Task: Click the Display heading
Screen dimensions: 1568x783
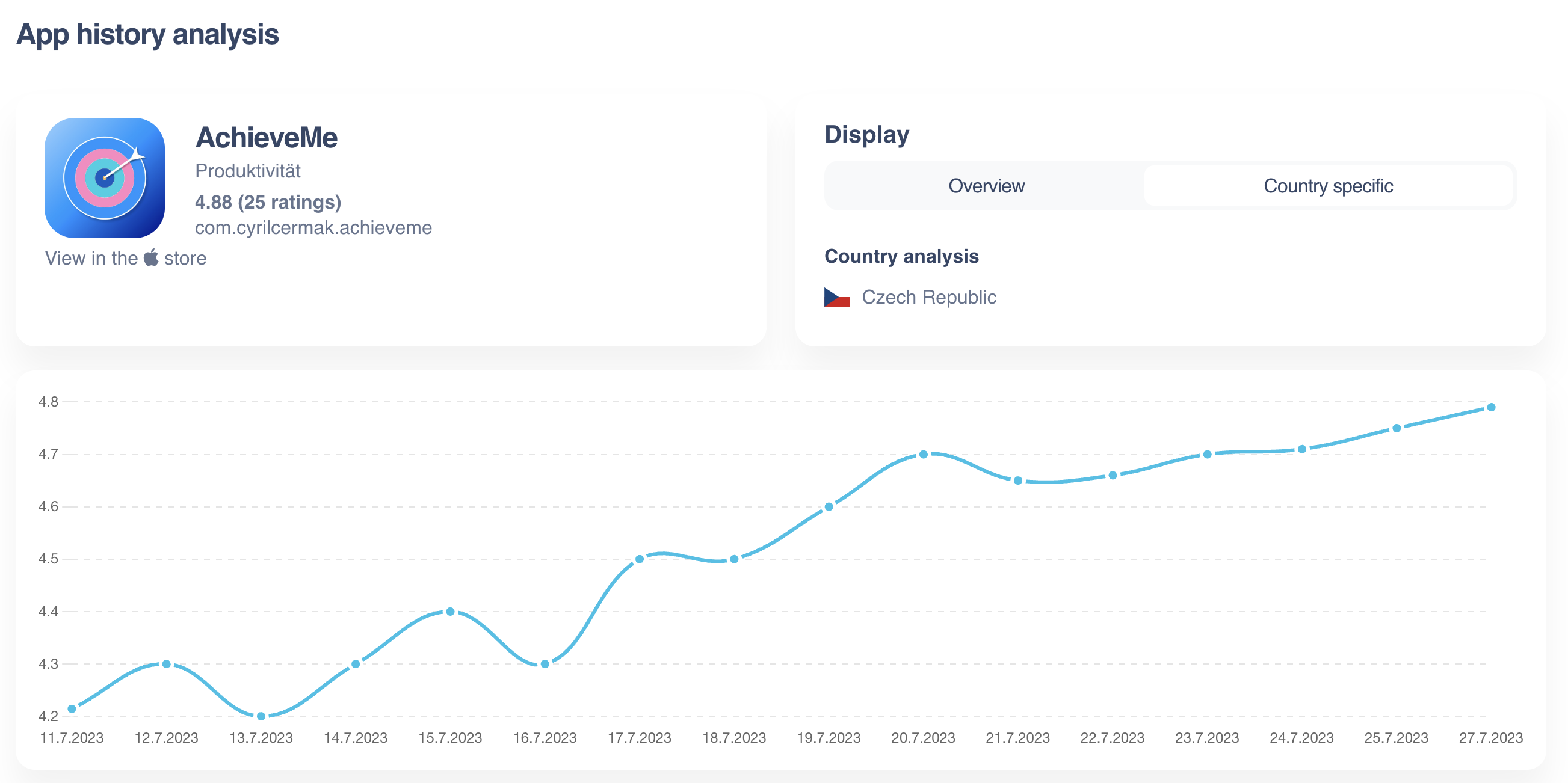Action: coord(866,135)
